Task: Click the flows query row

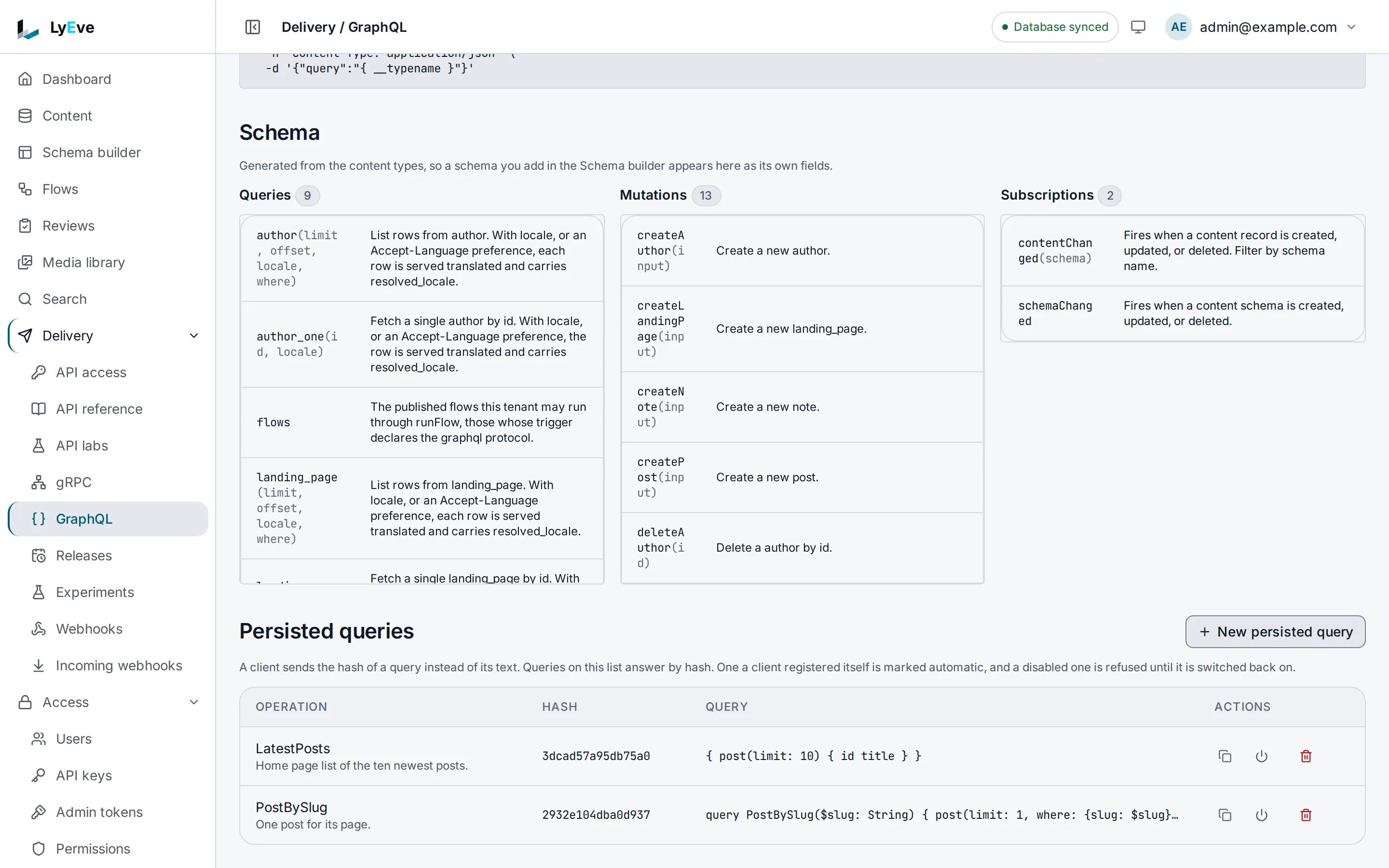Action: coord(422,422)
